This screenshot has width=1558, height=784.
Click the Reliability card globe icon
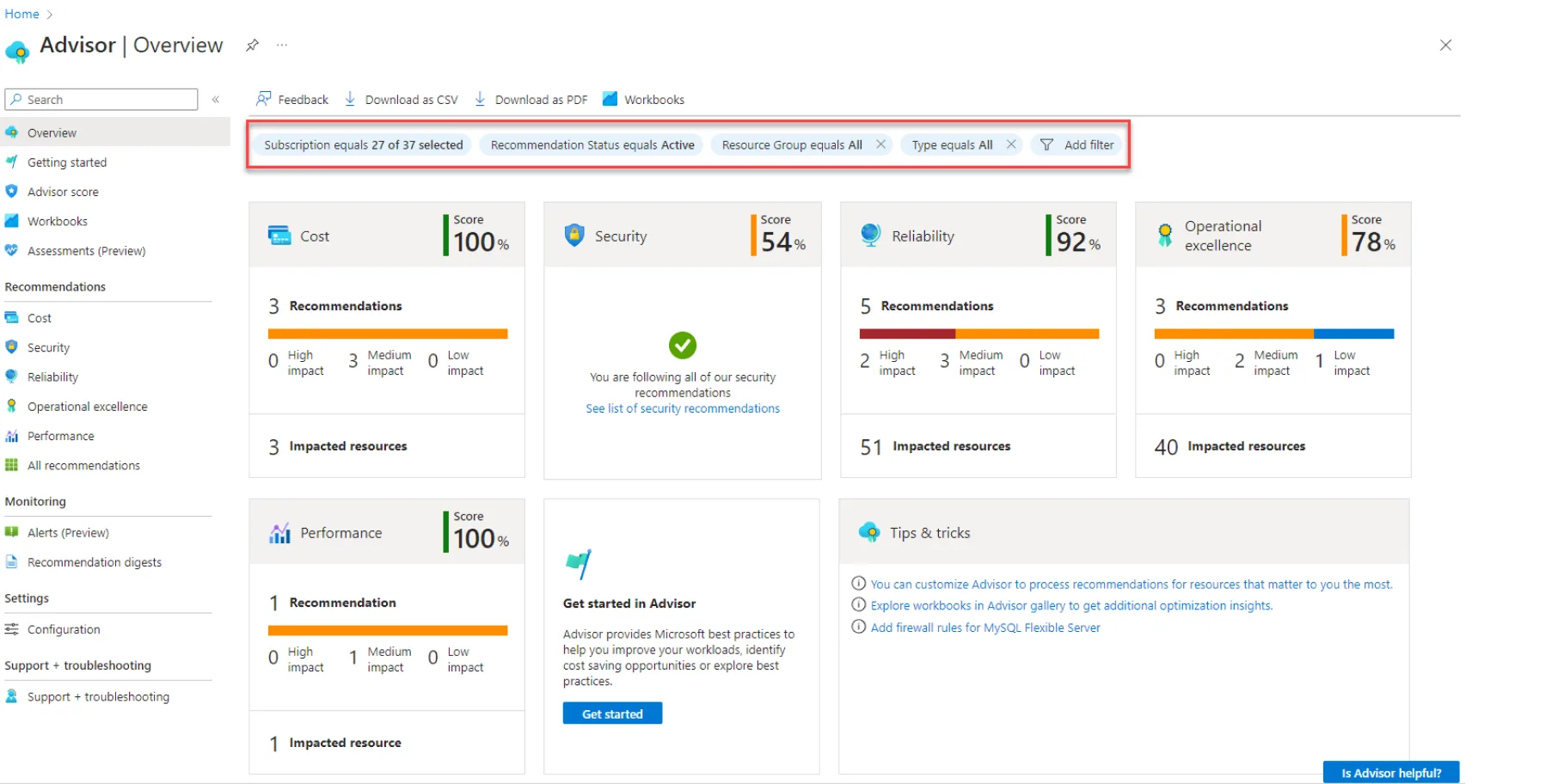point(870,236)
